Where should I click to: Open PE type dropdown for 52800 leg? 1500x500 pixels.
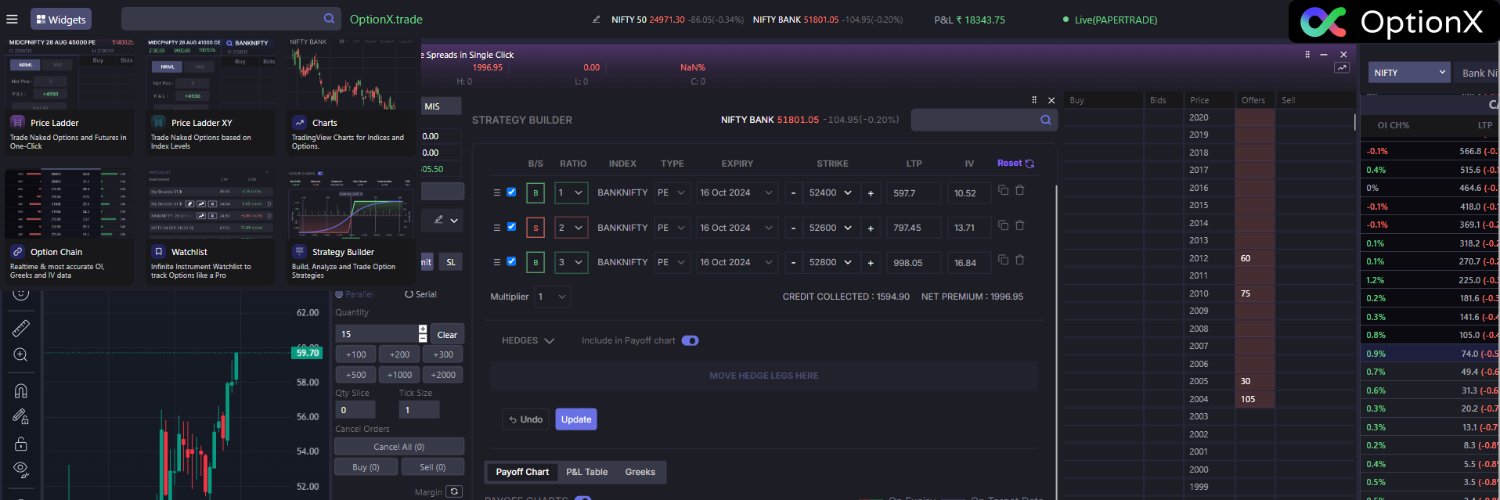pos(671,263)
